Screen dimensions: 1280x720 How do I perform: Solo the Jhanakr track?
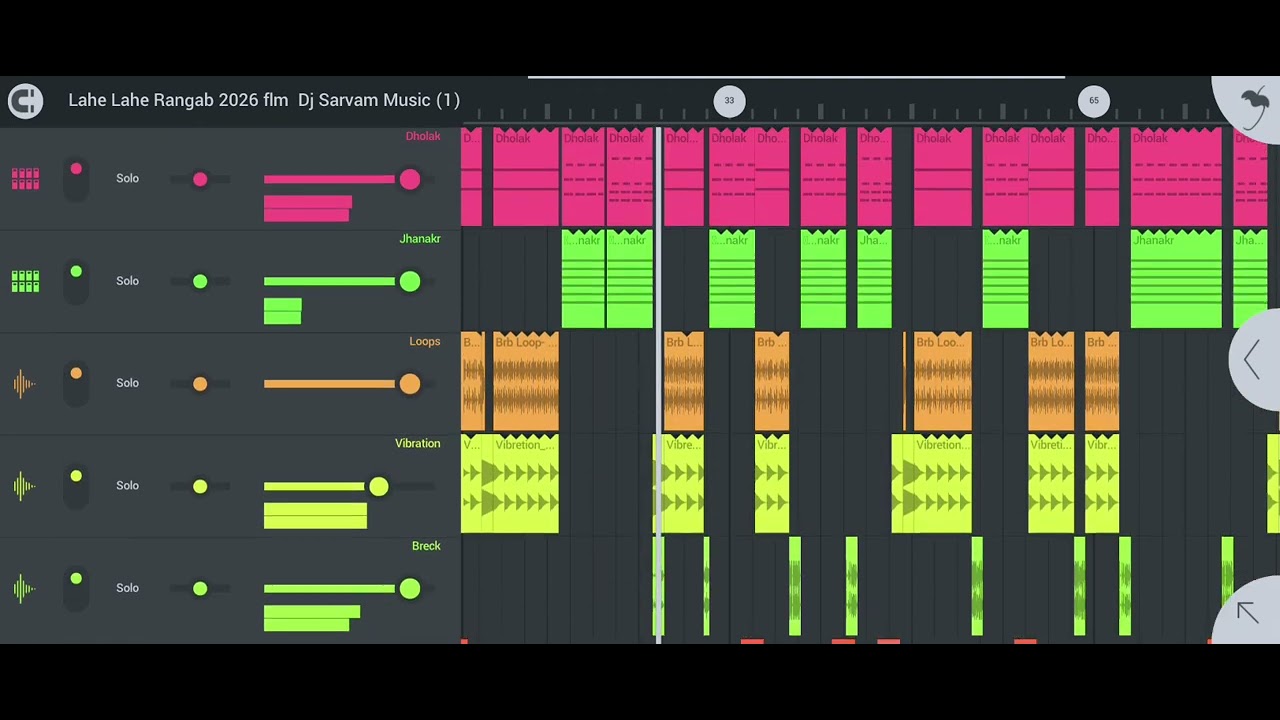(x=127, y=281)
